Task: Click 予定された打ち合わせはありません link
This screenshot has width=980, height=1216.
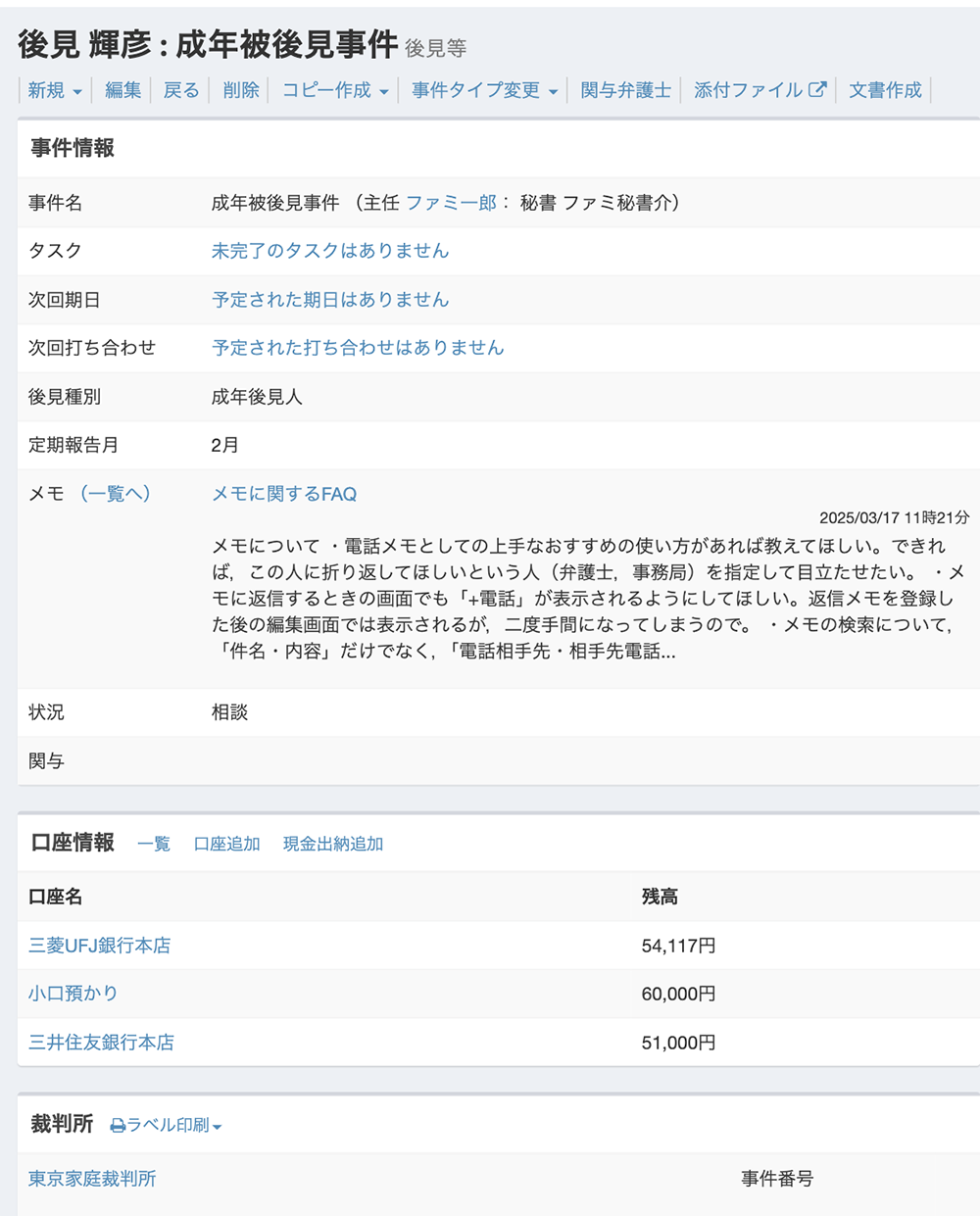Action: coord(358,348)
